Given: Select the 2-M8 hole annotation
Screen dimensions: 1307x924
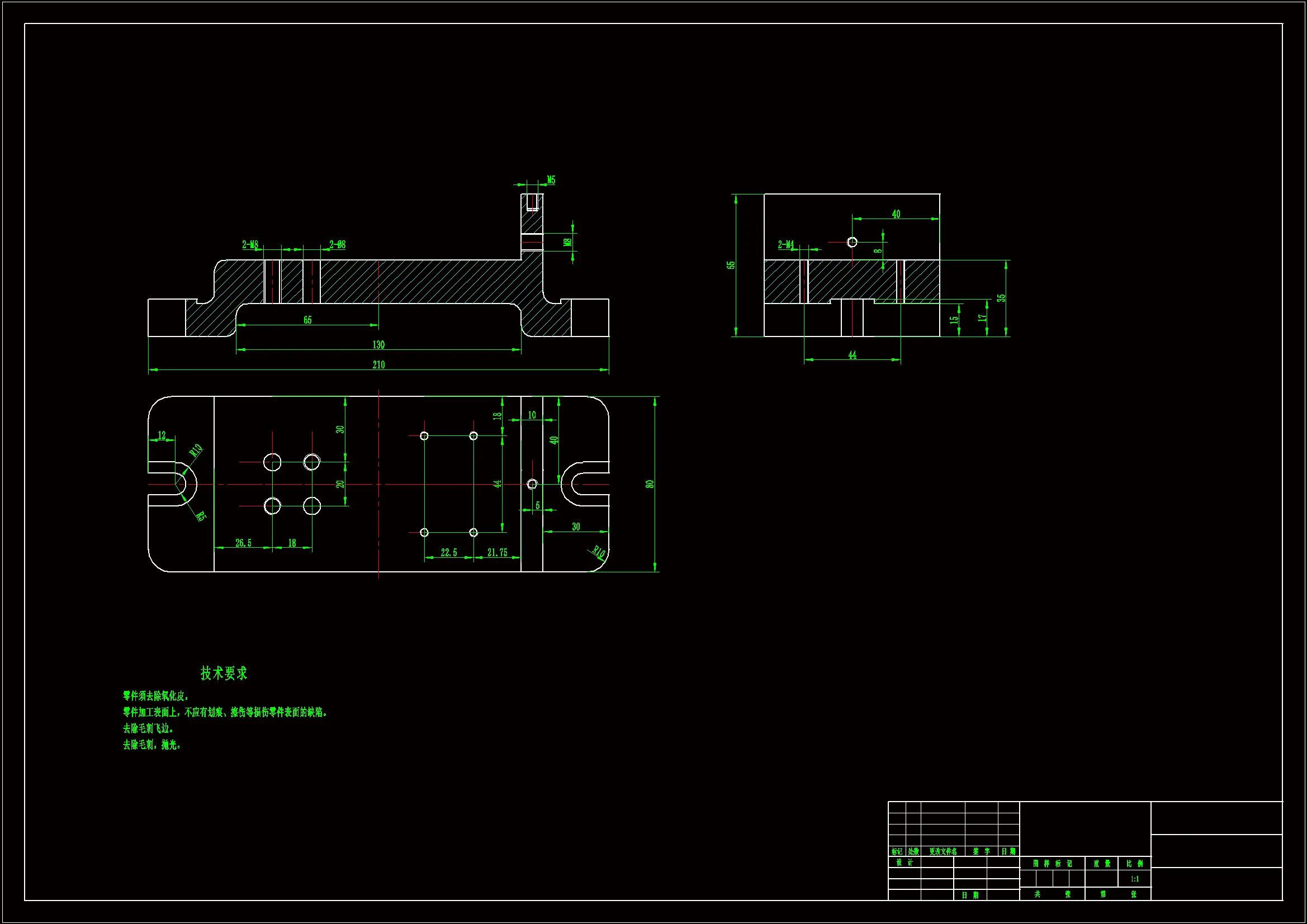Looking at the screenshot, I should pos(250,244).
